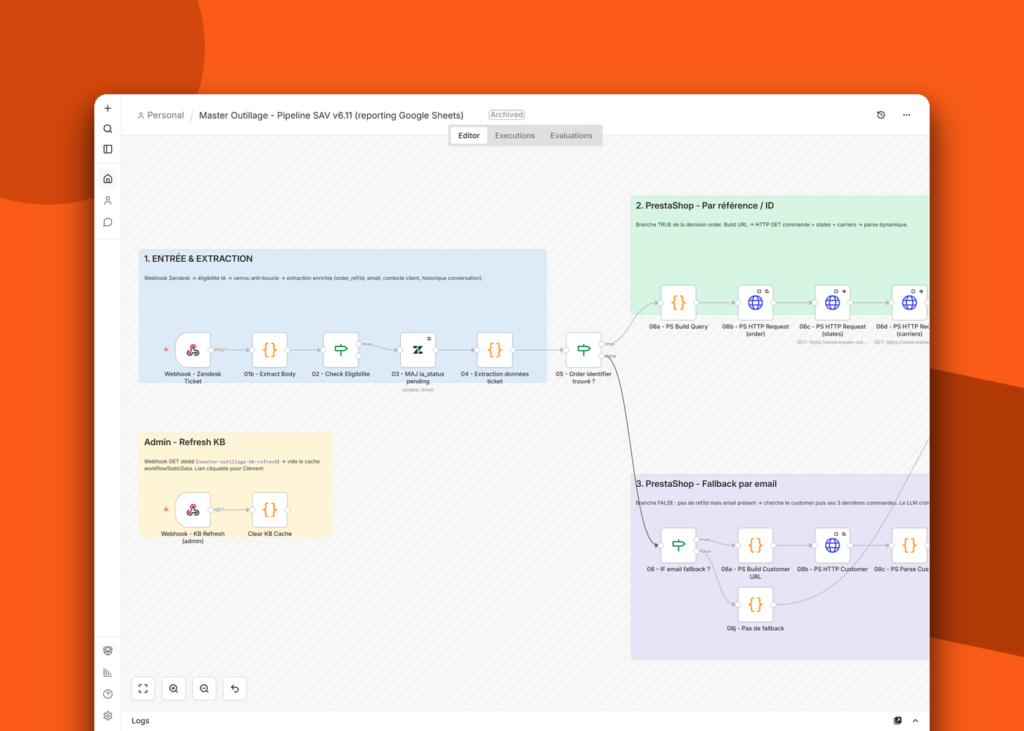Screen dimensions: 1024x731
Task: Select the 08j - Pas de fallback node
Action: coord(756,604)
